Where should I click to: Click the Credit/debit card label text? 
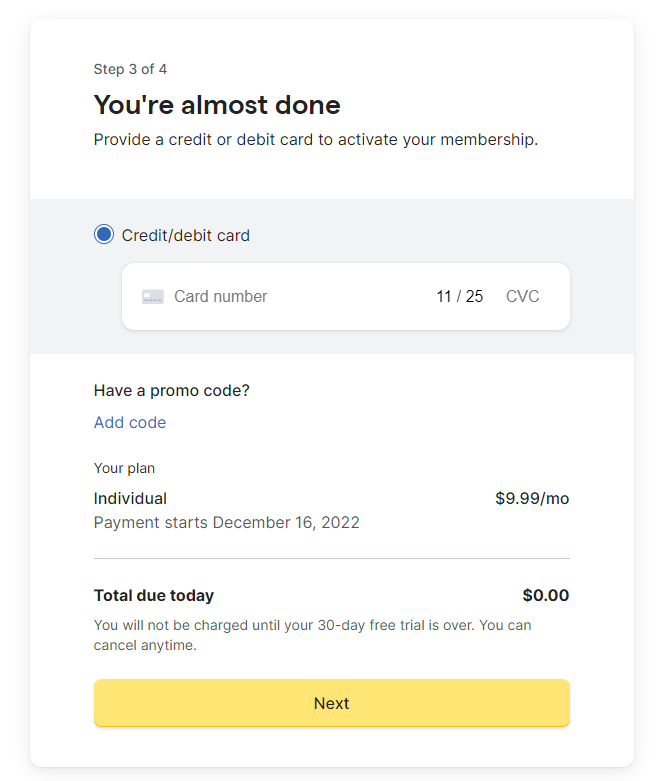click(x=185, y=236)
